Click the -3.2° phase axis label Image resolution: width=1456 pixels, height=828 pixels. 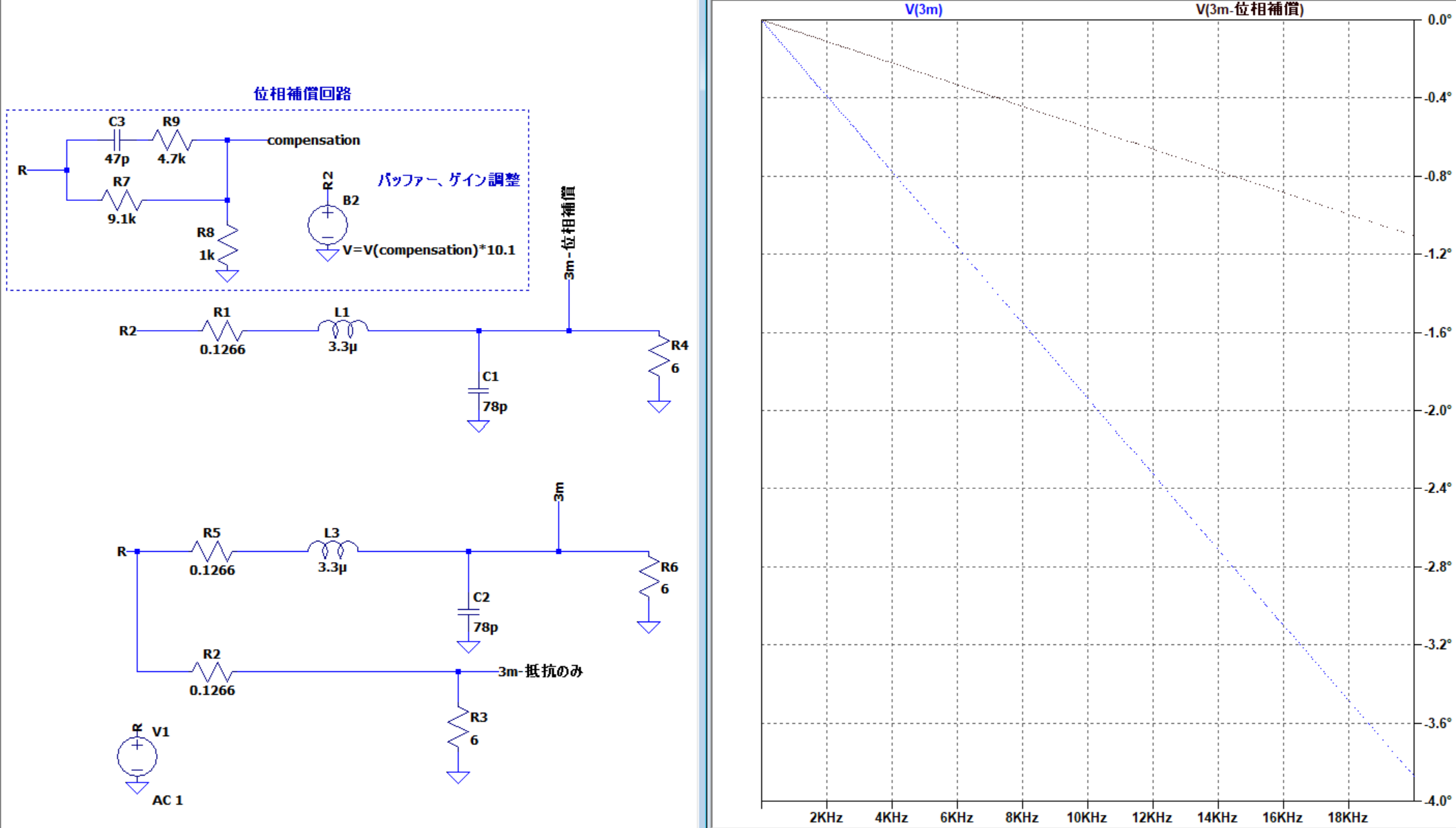tap(1438, 645)
